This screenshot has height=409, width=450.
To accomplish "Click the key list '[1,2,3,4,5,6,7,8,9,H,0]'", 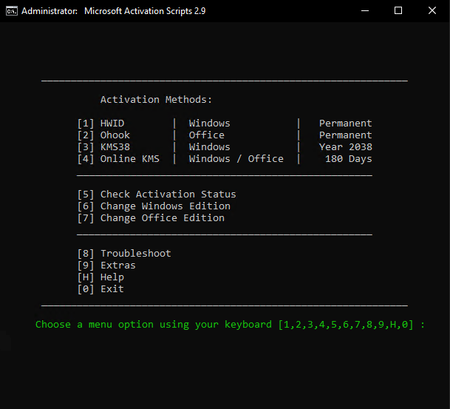I will click(346, 325).
